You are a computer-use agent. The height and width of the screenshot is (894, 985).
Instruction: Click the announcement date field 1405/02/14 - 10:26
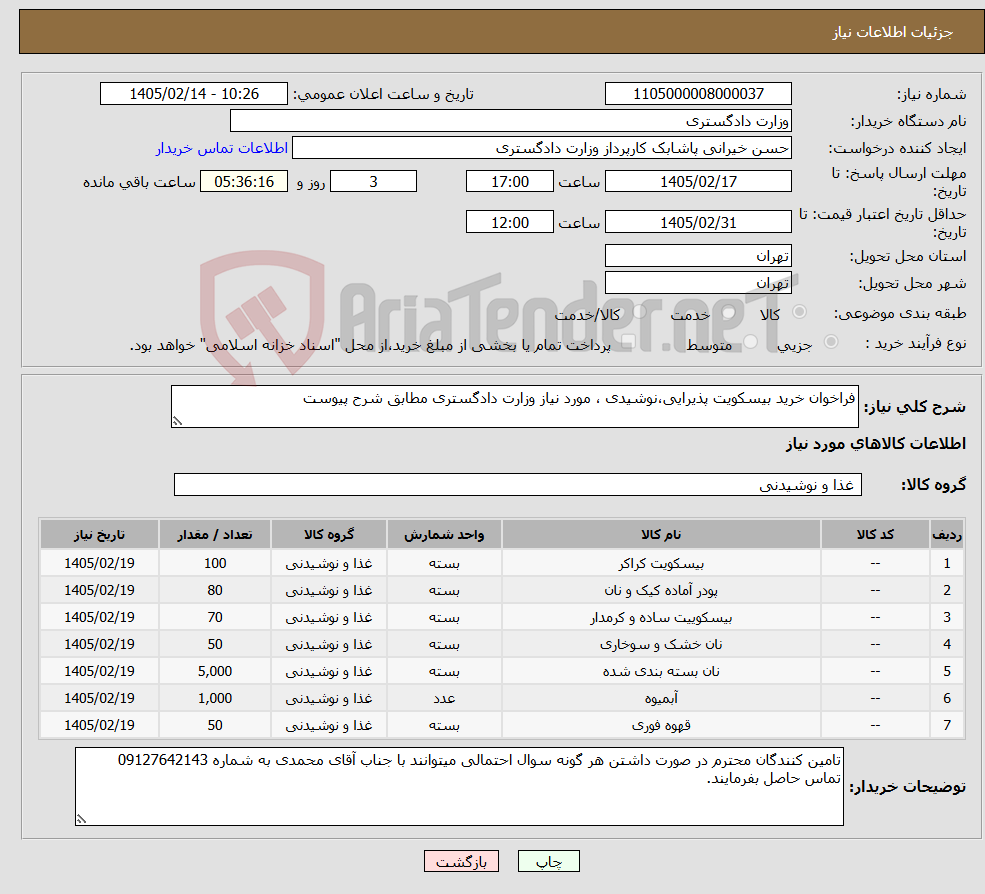click(x=193, y=94)
